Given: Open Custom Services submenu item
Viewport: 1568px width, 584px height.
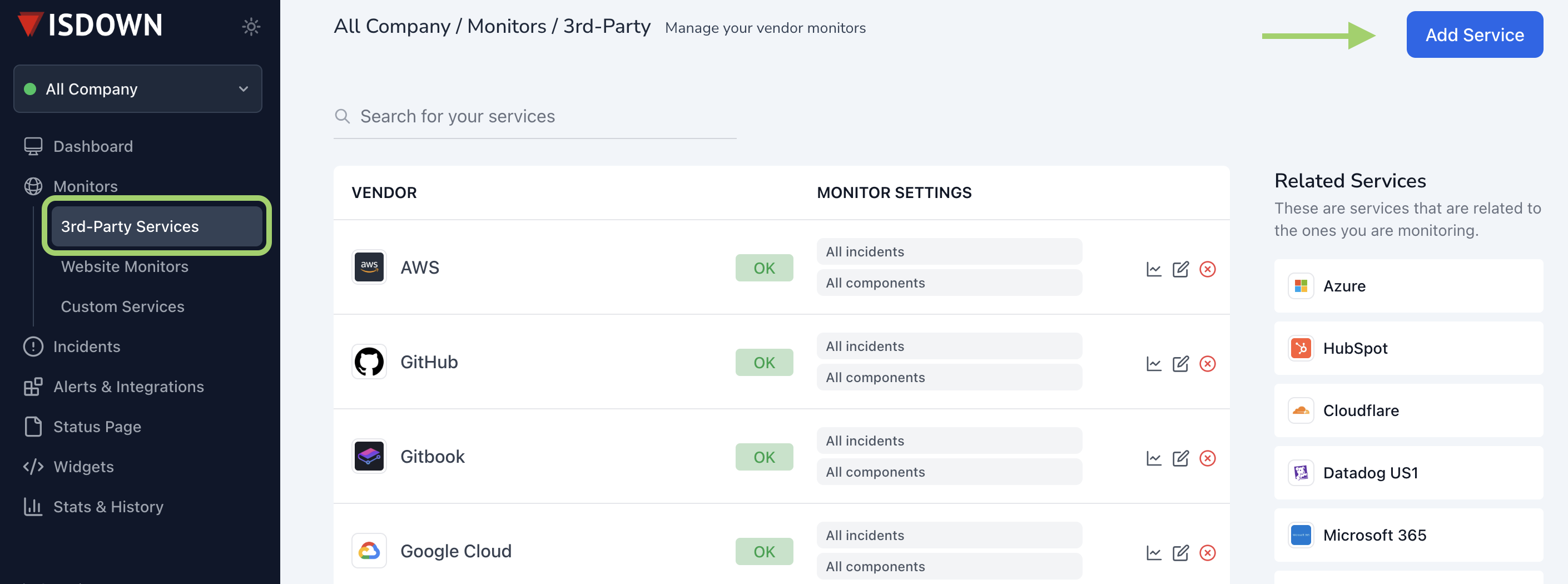Looking at the screenshot, I should (122, 306).
